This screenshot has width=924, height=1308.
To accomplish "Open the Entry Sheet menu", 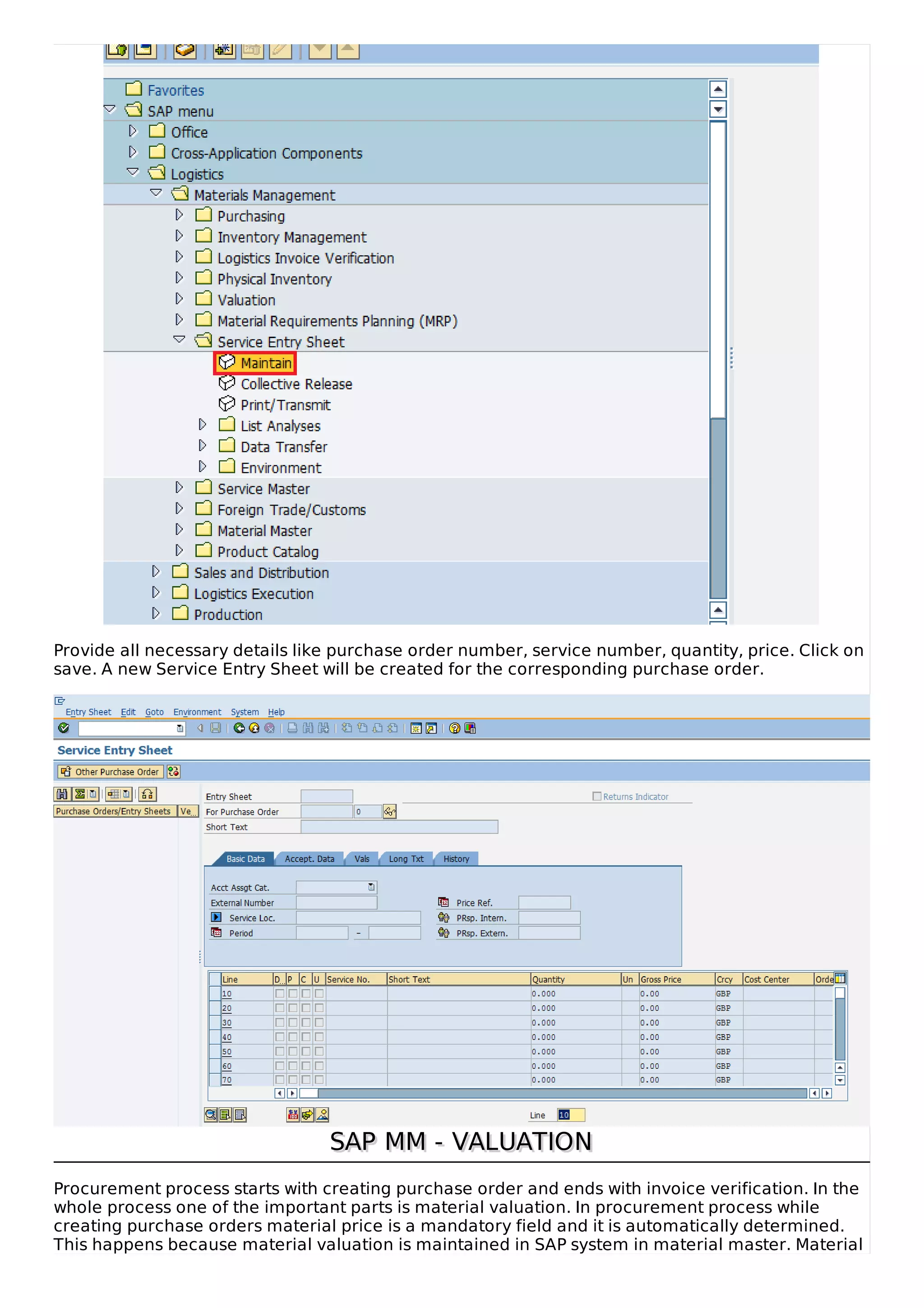I will click(x=88, y=711).
